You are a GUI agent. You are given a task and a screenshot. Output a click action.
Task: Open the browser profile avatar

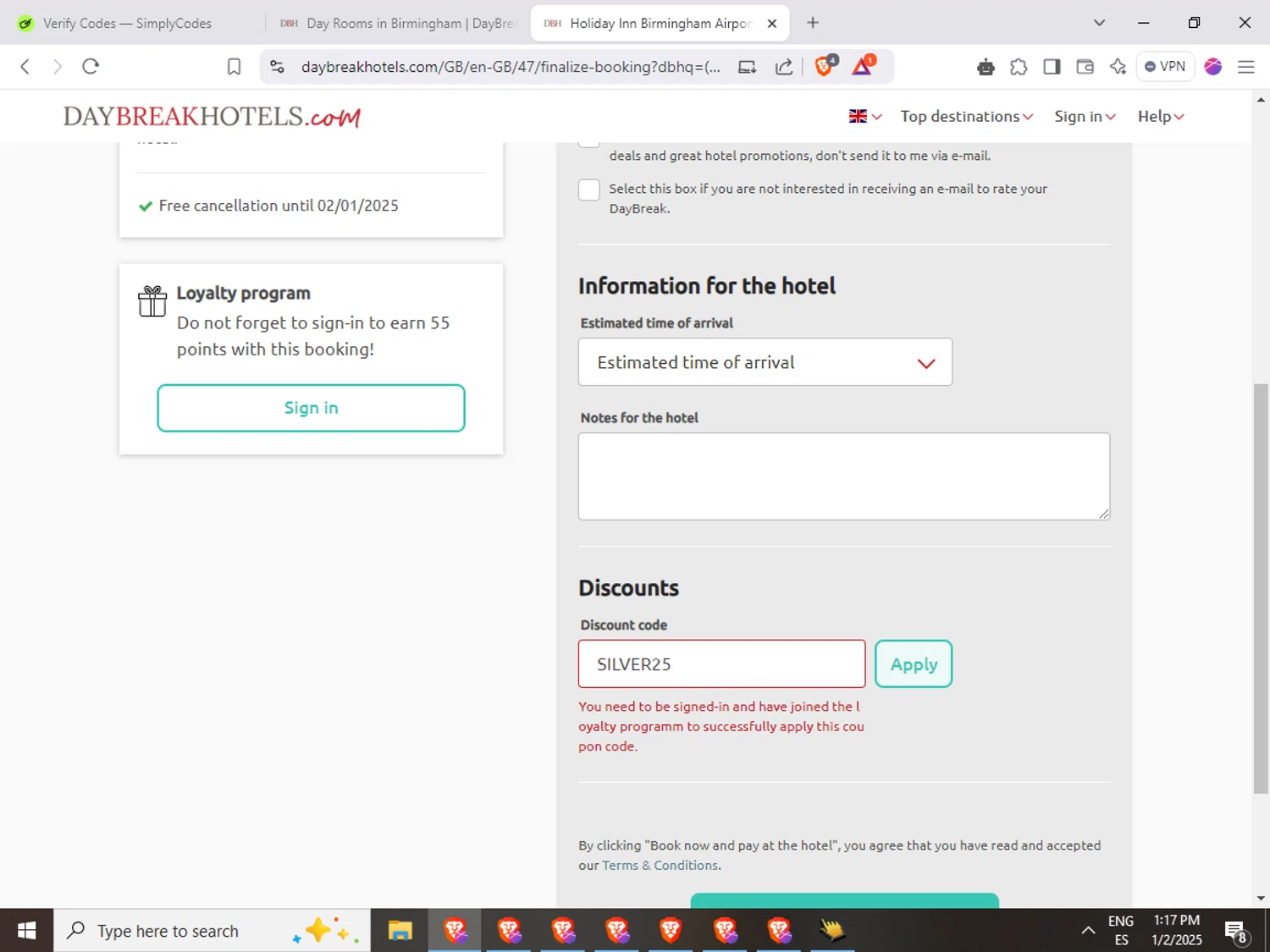[1213, 67]
